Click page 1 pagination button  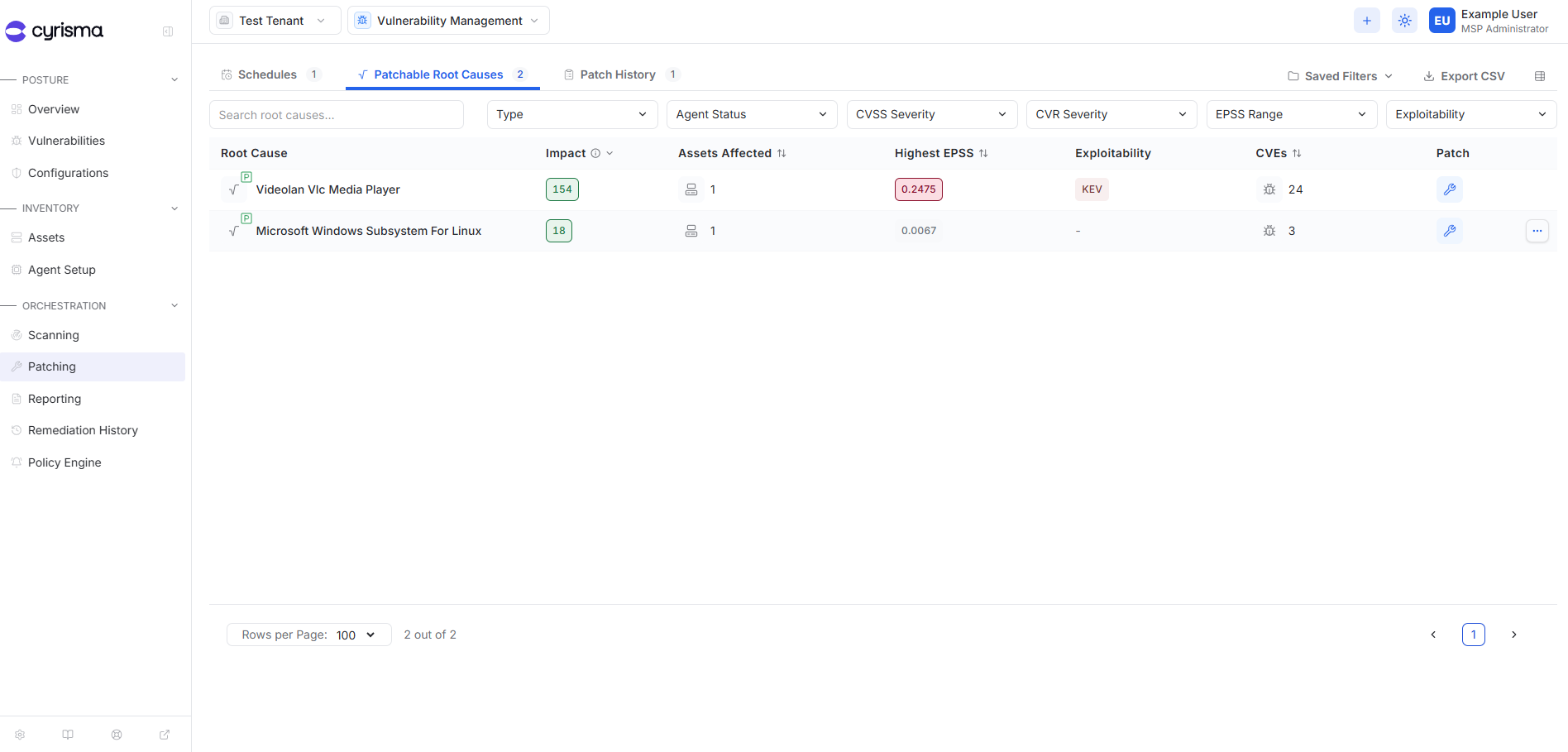pyautogui.click(x=1474, y=635)
